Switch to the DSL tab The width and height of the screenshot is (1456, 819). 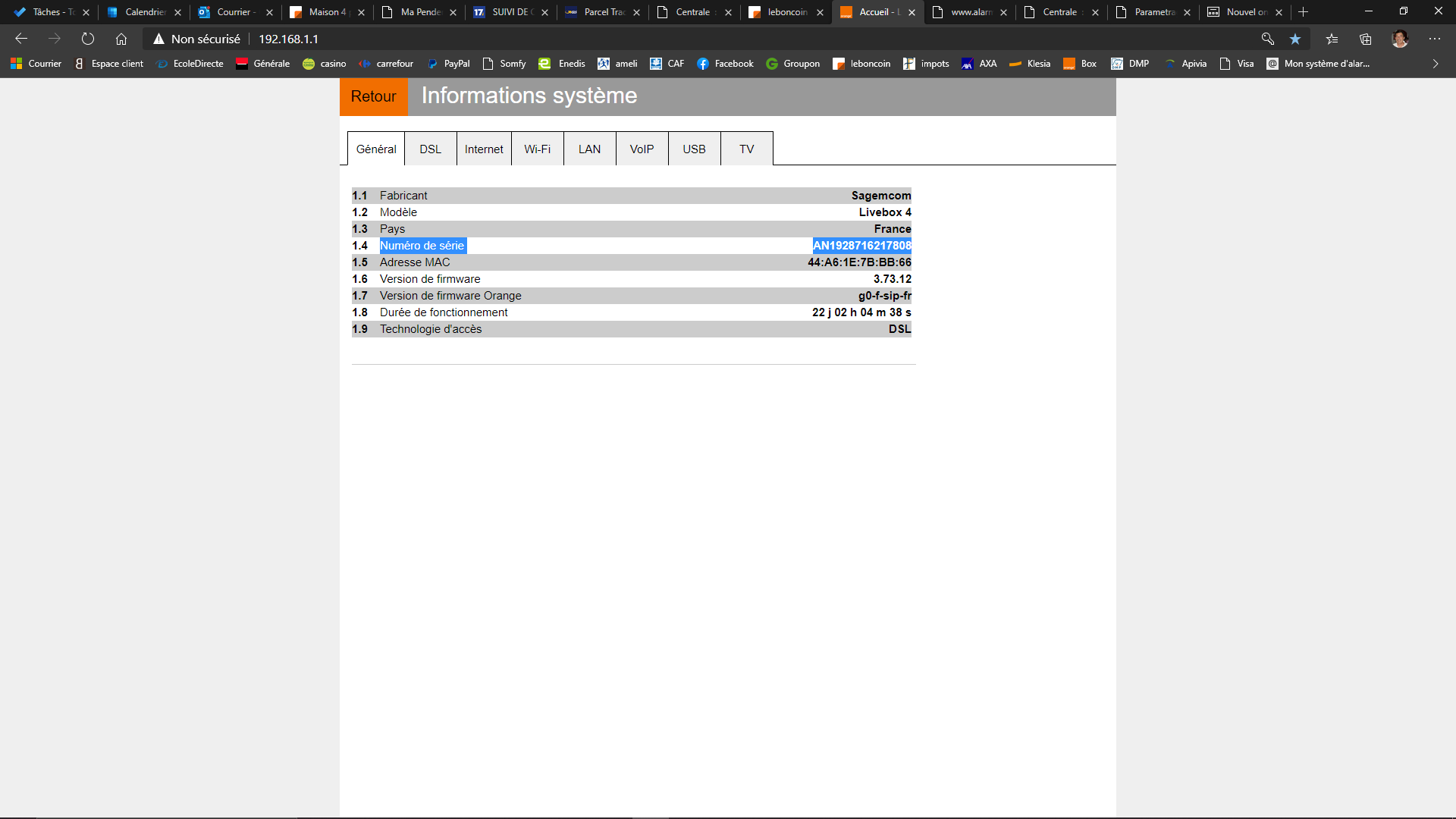pyautogui.click(x=430, y=149)
